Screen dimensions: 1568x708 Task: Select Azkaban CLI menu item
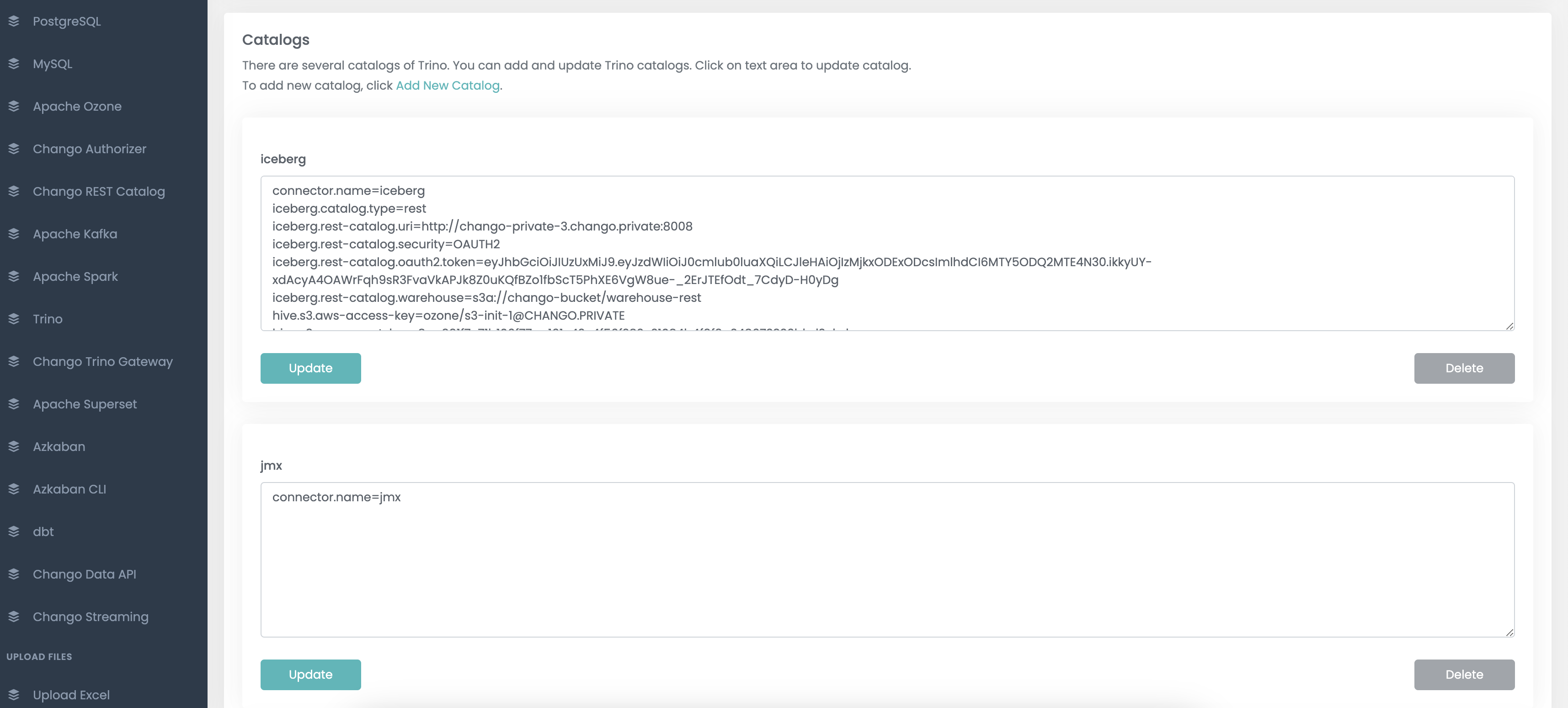point(69,489)
